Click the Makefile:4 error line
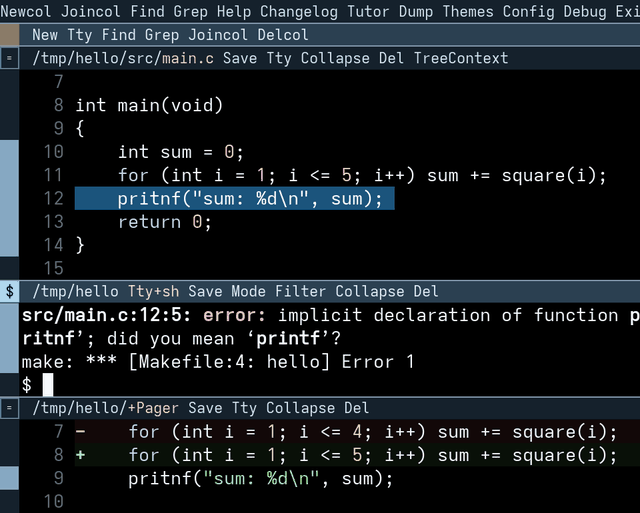640x513 pixels. click(218, 362)
